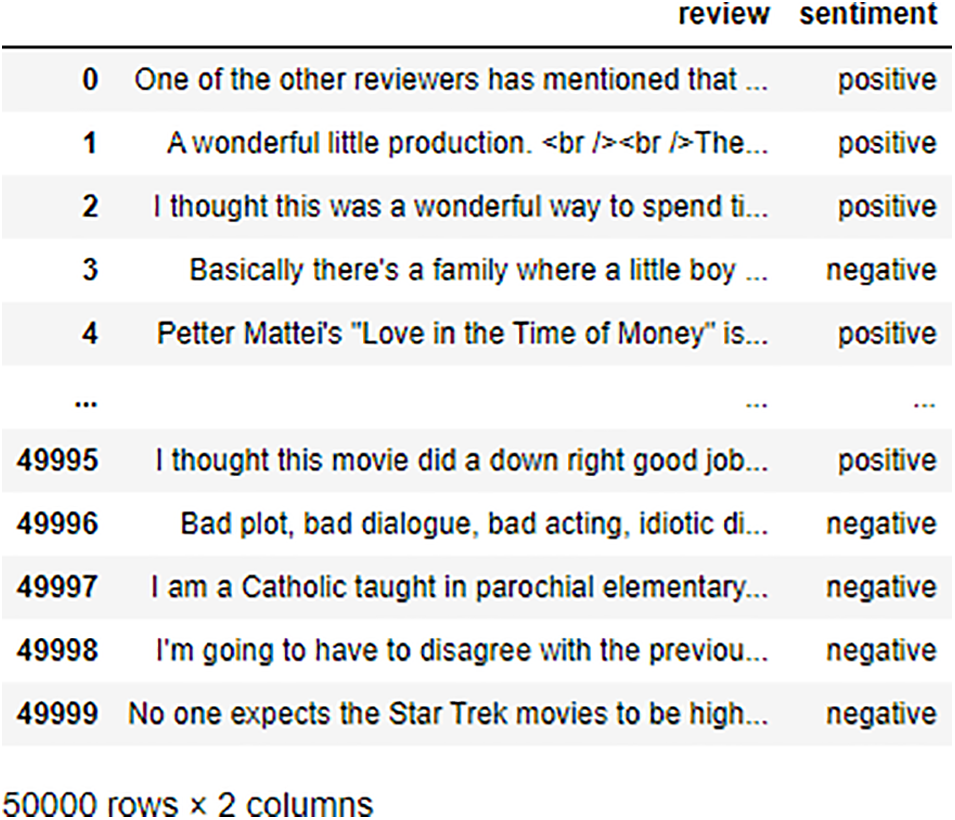Select row index 3
955x820 pixels.
point(90,270)
